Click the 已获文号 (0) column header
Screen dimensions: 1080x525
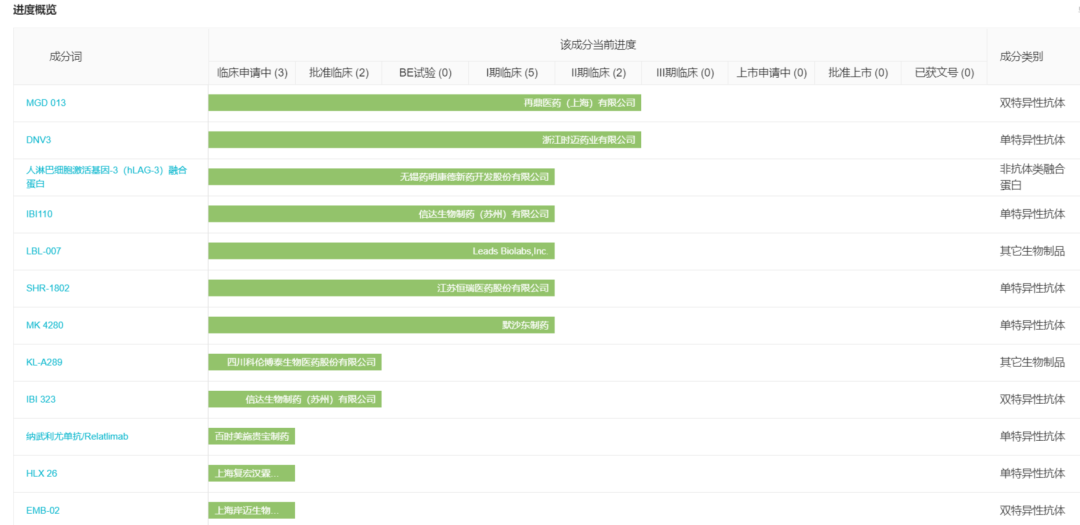point(944,73)
